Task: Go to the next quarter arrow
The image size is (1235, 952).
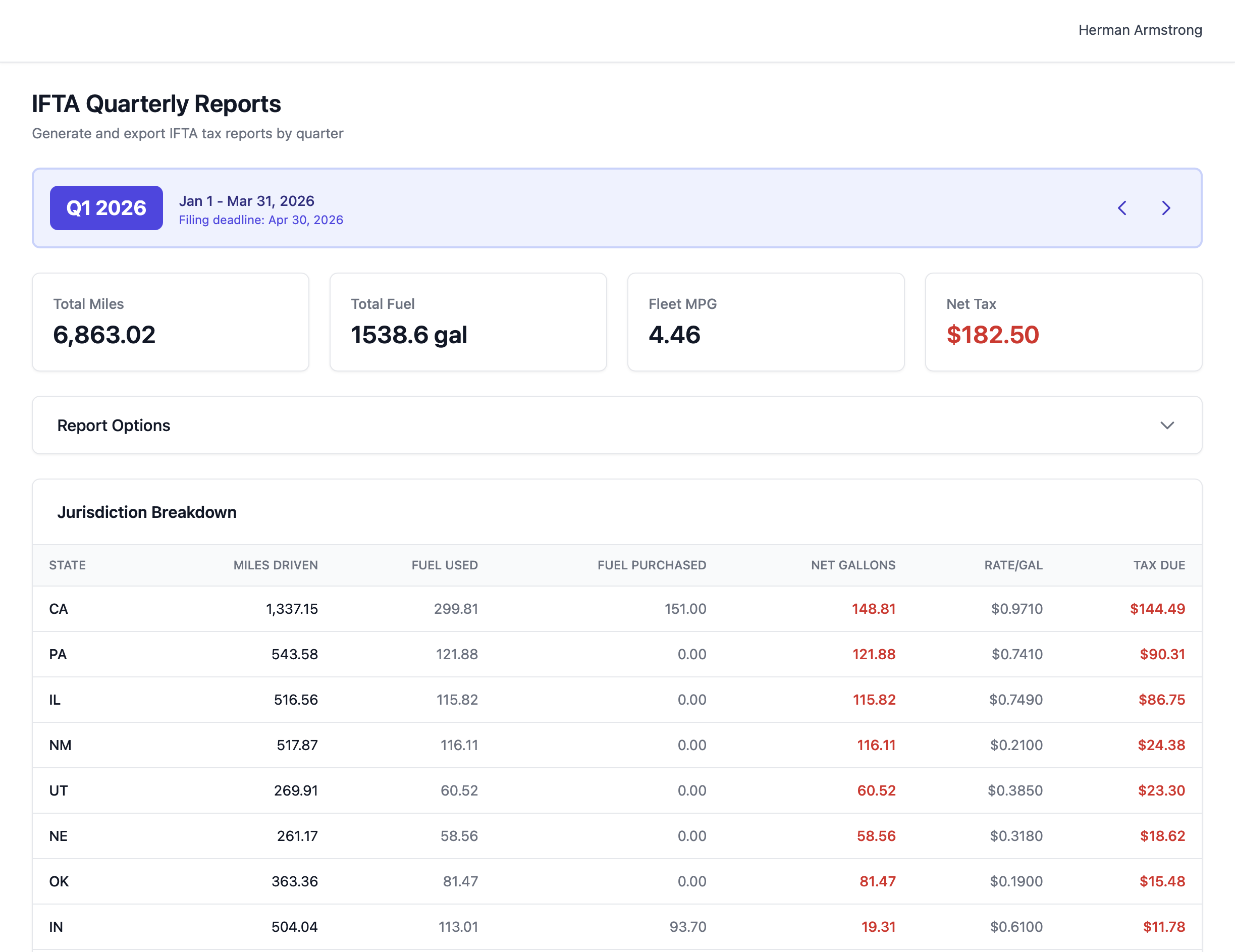Action: (x=1166, y=208)
